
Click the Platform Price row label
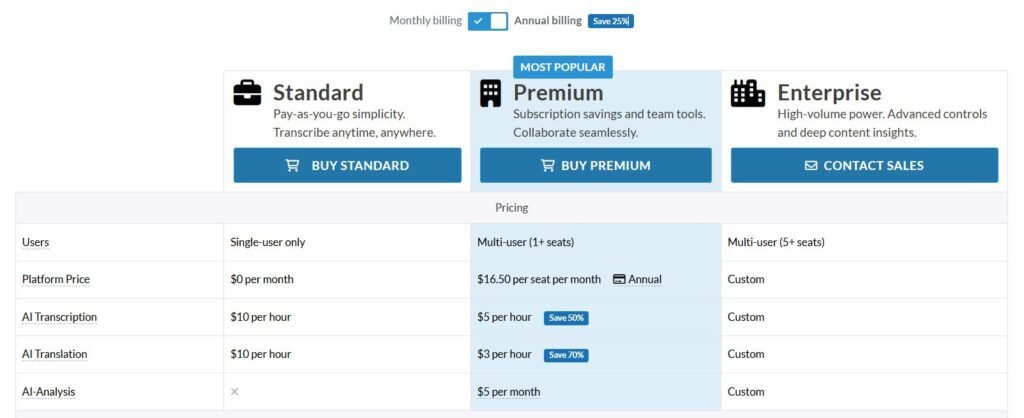pos(56,279)
